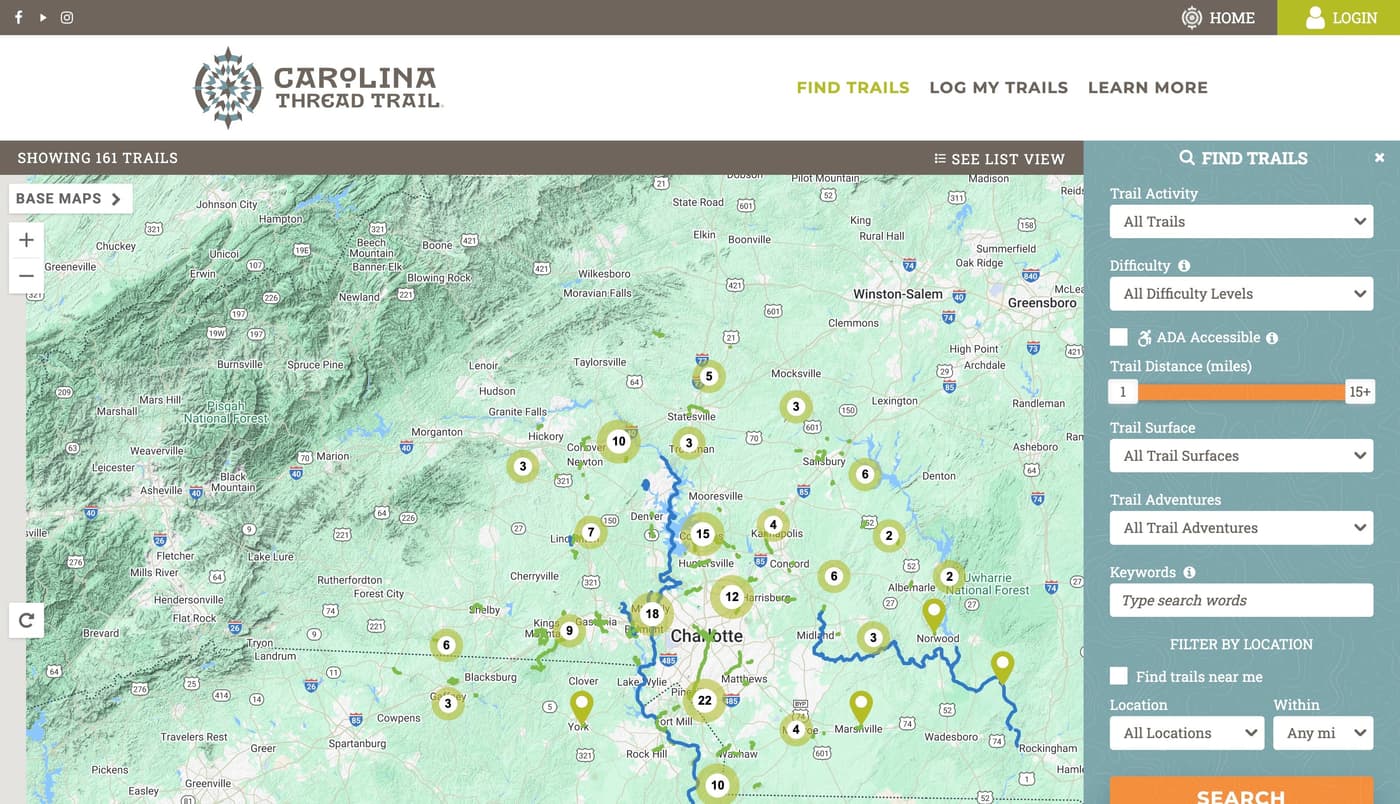The height and width of the screenshot is (804, 1400).
Task: Click the Keywords search field
Action: tap(1241, 600)
